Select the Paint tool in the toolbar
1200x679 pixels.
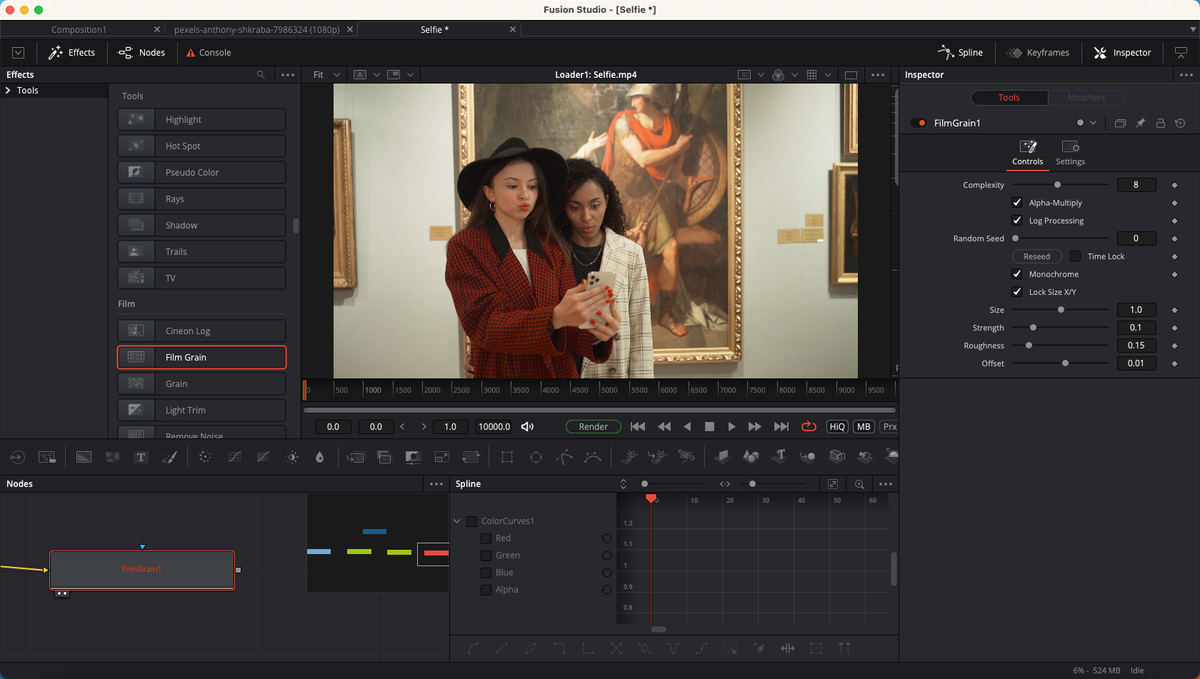(169, 457)
